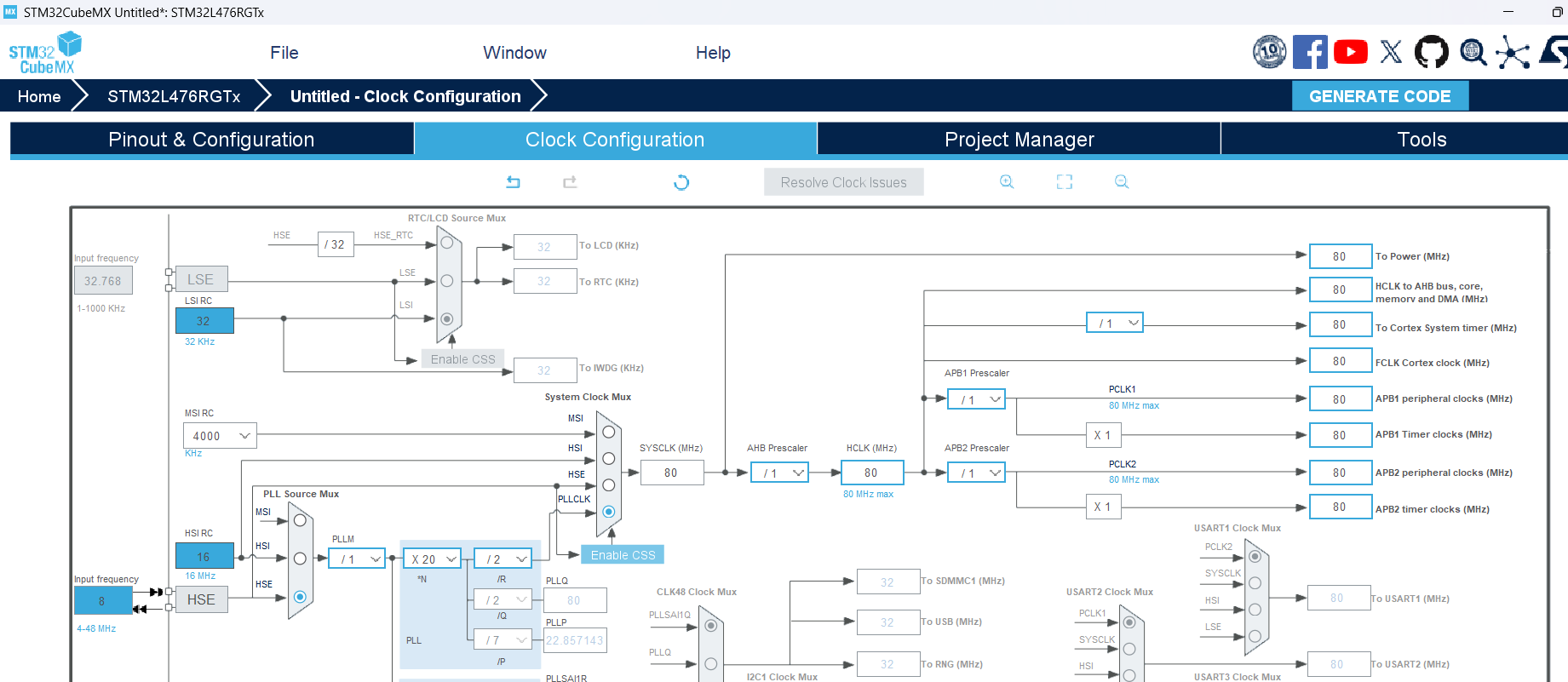The height and width of the screenshot is (682, 1568).
Task: Click the LSE input frequency field 32.768
Action: click(103, 281)
